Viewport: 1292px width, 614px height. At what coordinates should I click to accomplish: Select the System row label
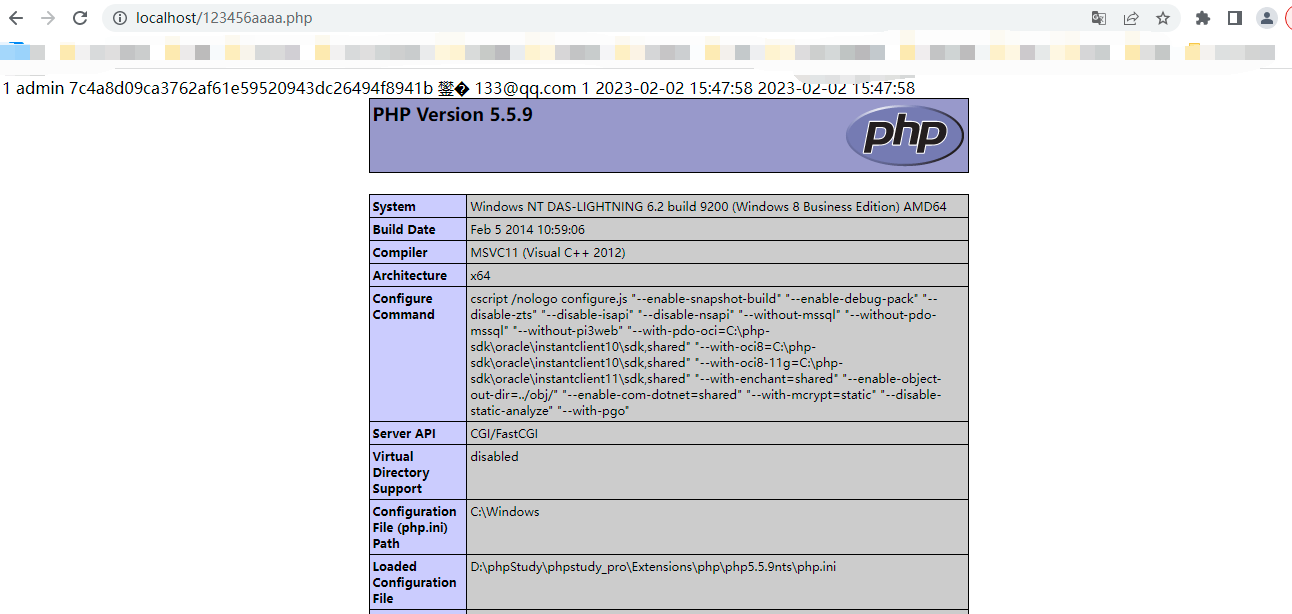394,207
